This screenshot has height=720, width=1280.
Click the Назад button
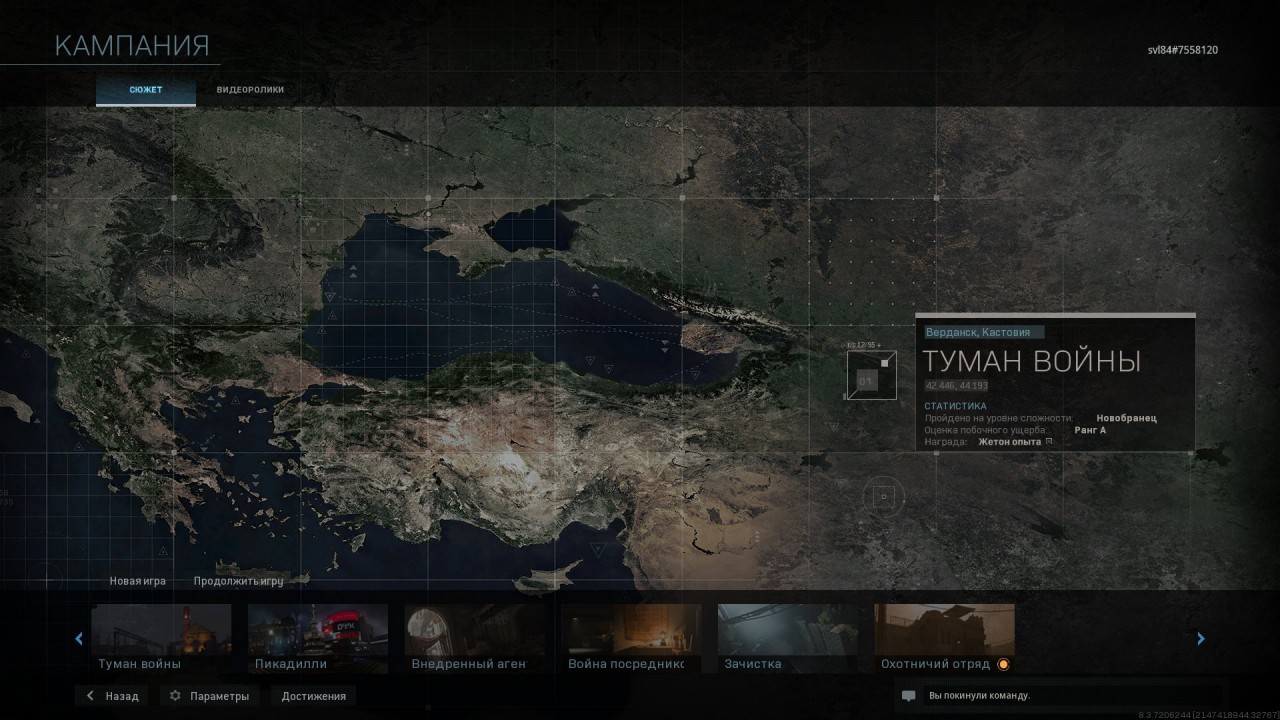pyautogui.click(x=112, y=696)
